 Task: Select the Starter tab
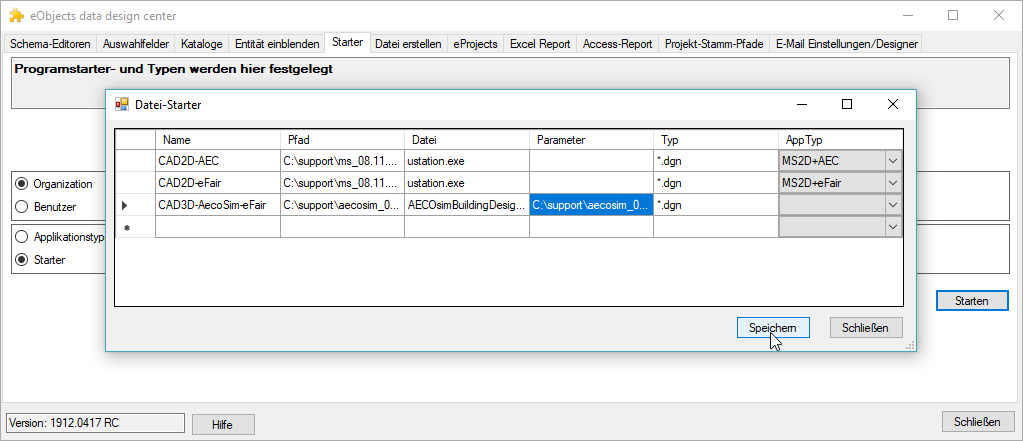(x=348, y=42)
